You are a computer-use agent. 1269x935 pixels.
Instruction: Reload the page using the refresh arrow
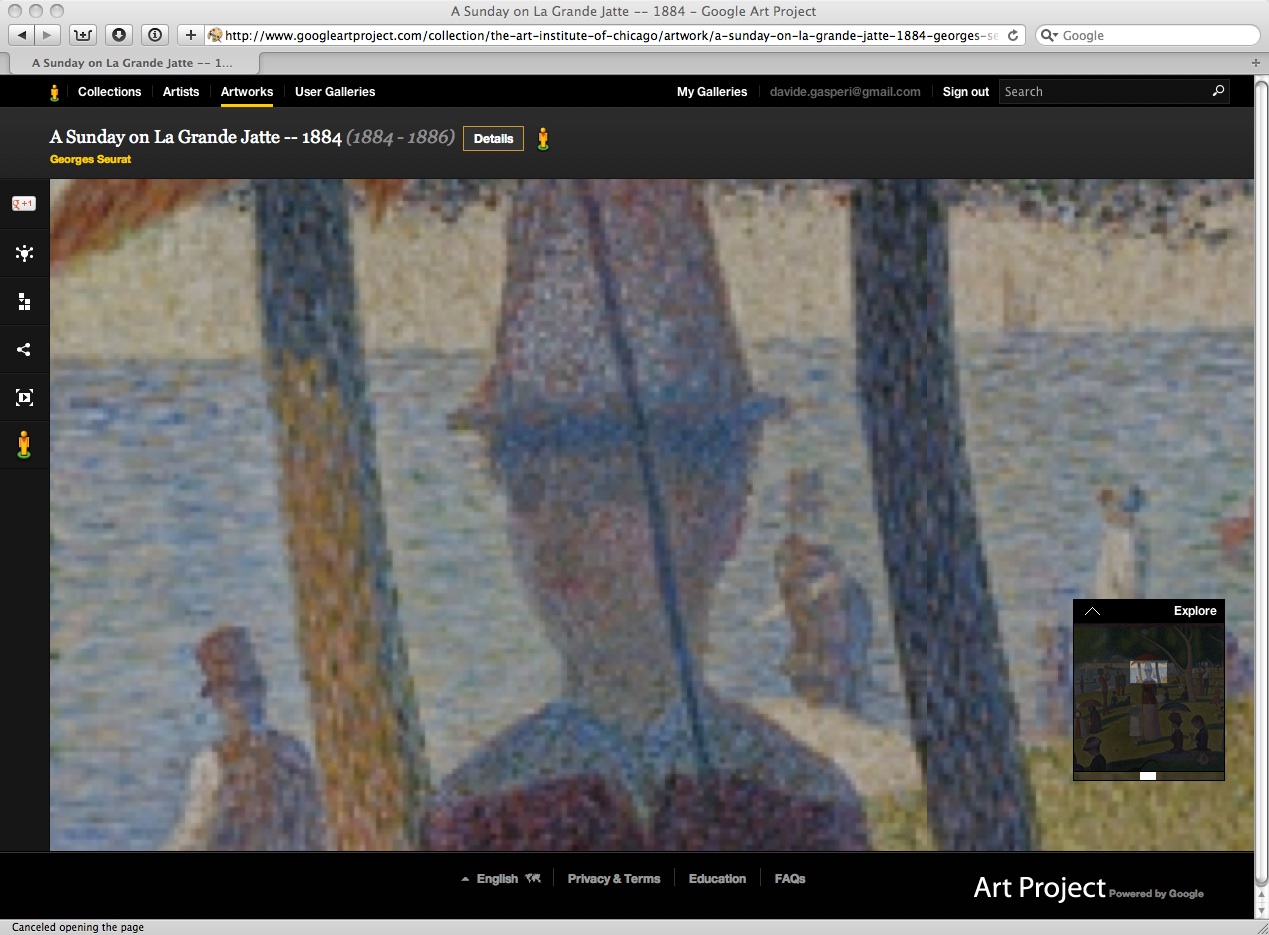pos(1013,35)
